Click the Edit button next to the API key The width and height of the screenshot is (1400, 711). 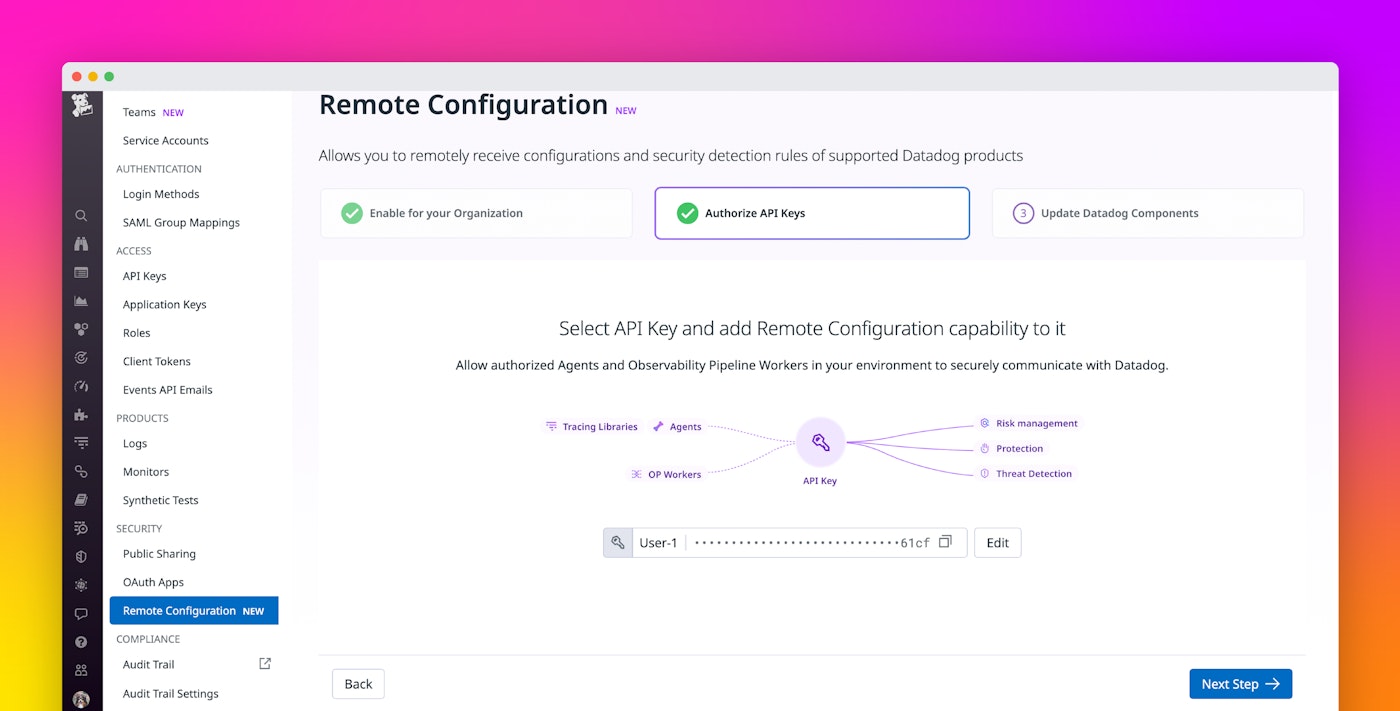click(x=997, y=543)
